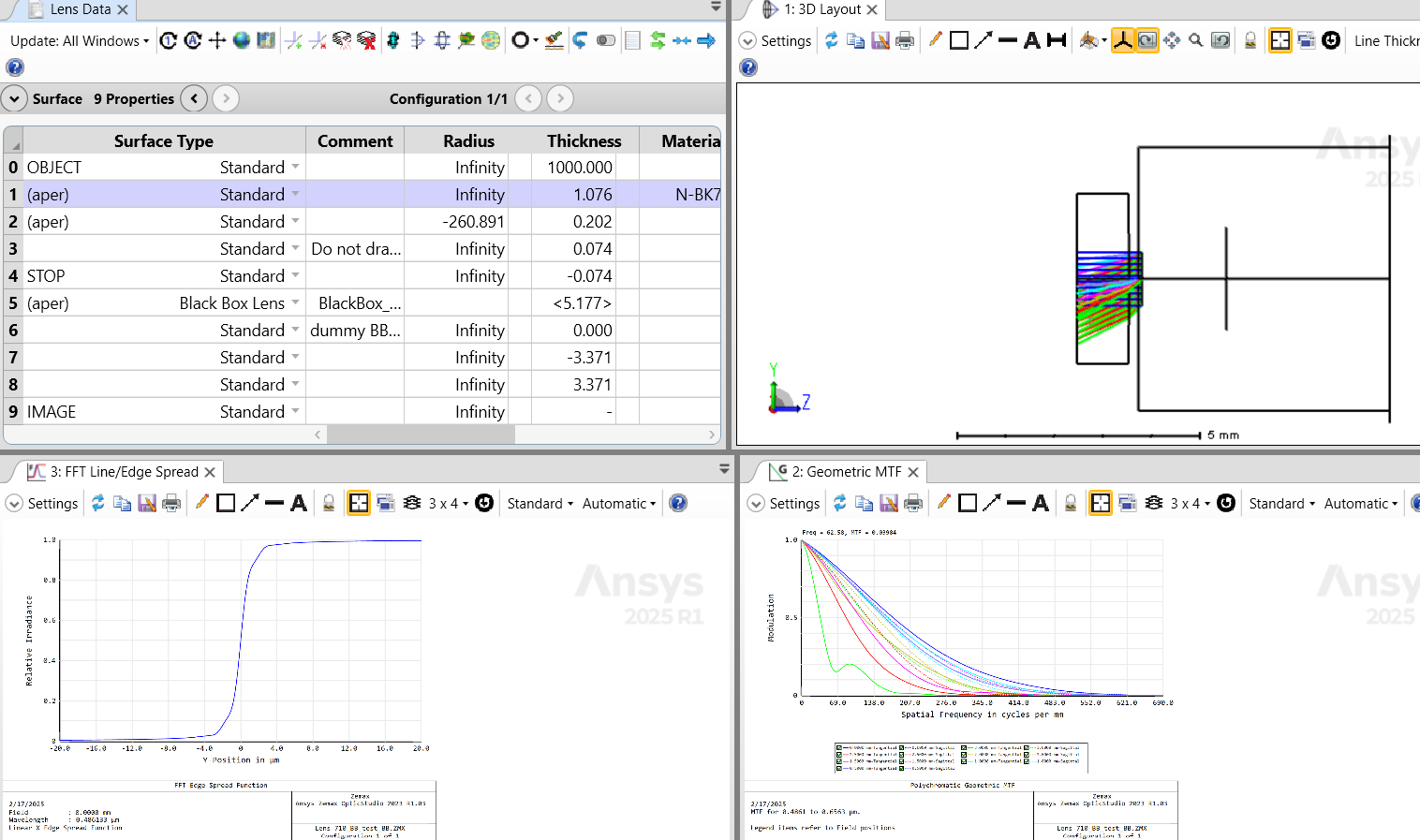This screenshot has width=1420, height=840.
Task: Print the 3D Layout window
Action: [x=905, y=40]
